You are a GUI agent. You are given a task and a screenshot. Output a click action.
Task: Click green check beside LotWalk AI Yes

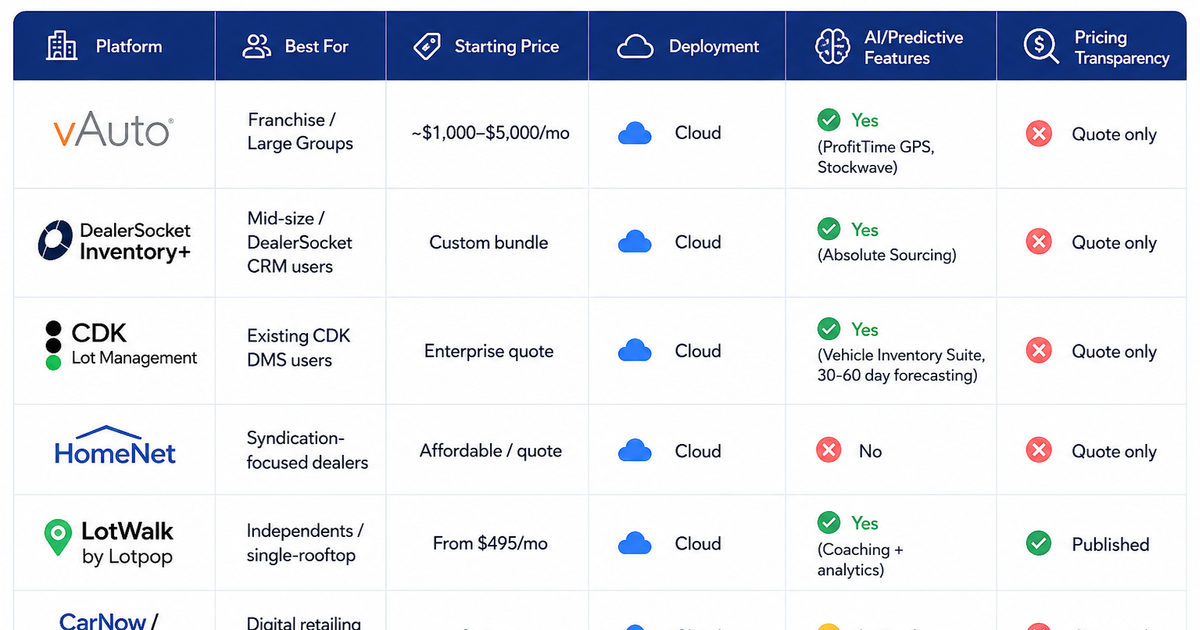pyautogui.click(x=829, y=523)
